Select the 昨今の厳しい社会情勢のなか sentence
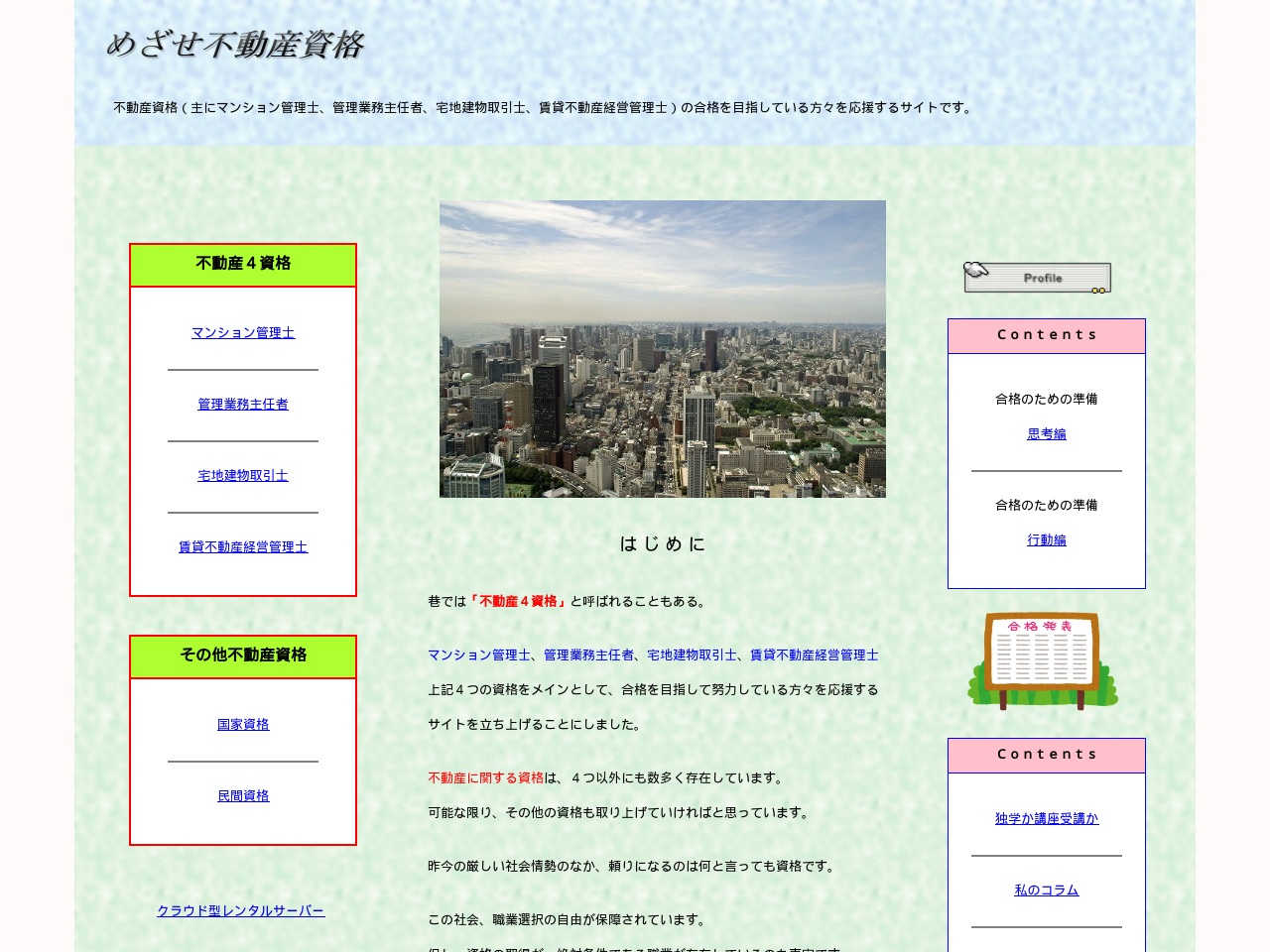Image resolution: width=1270 pixels, height=952 pixels. [634, 867]
